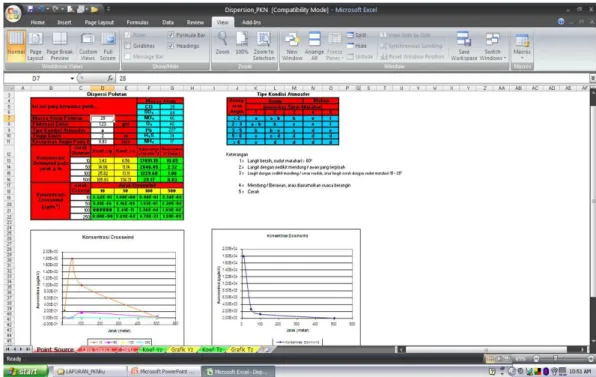Image resolution: width=596 pixels, height=377 pixels.
Task: Switch to Microsoft PowerPoint taskbar window
Action: [164, 371]
